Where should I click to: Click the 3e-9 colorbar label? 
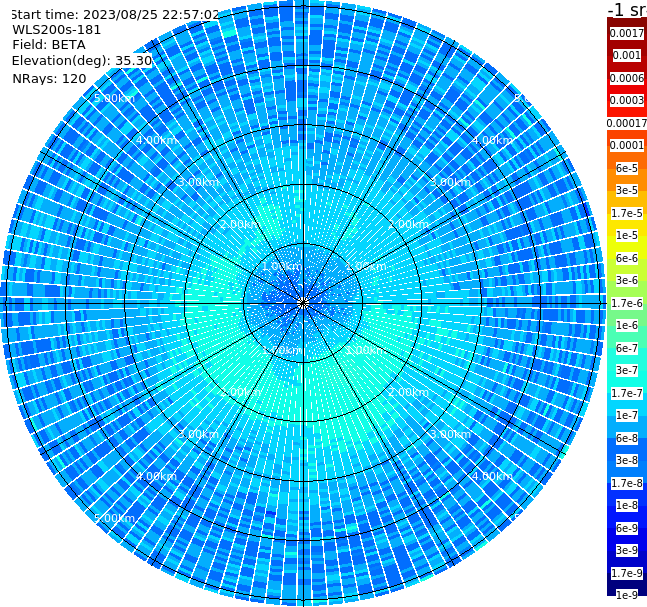point(627,550)
